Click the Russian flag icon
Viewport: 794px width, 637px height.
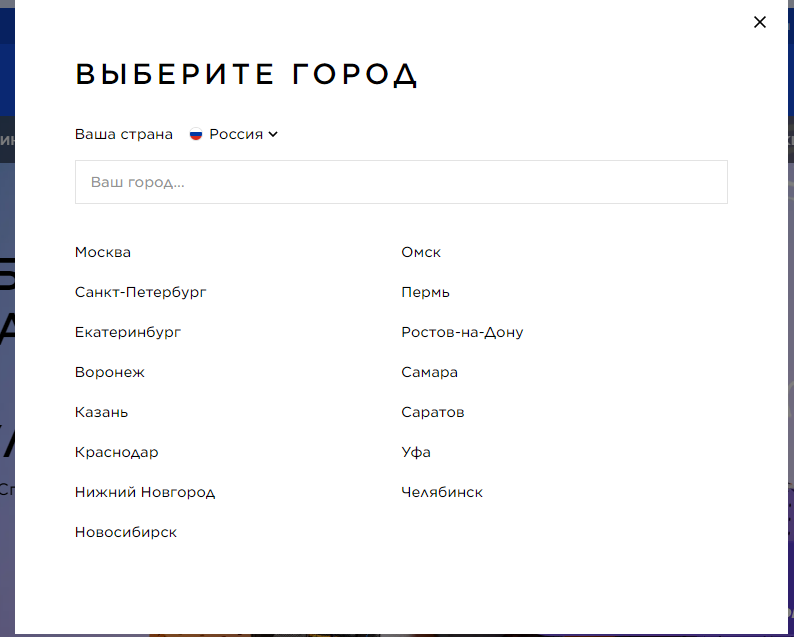pos(196,134)
